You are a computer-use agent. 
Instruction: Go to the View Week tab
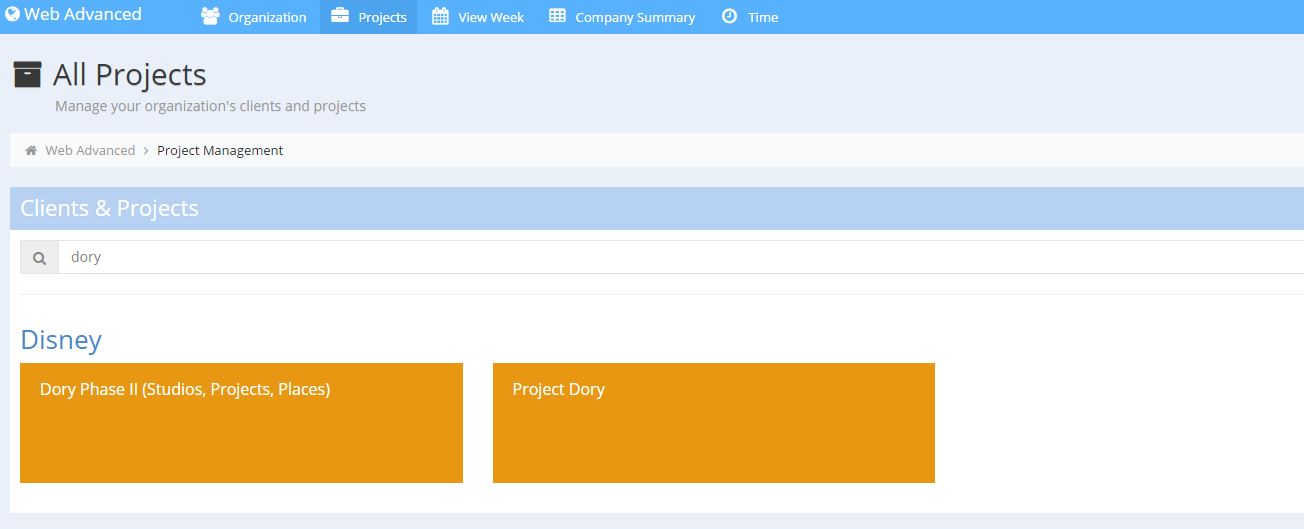491,18
